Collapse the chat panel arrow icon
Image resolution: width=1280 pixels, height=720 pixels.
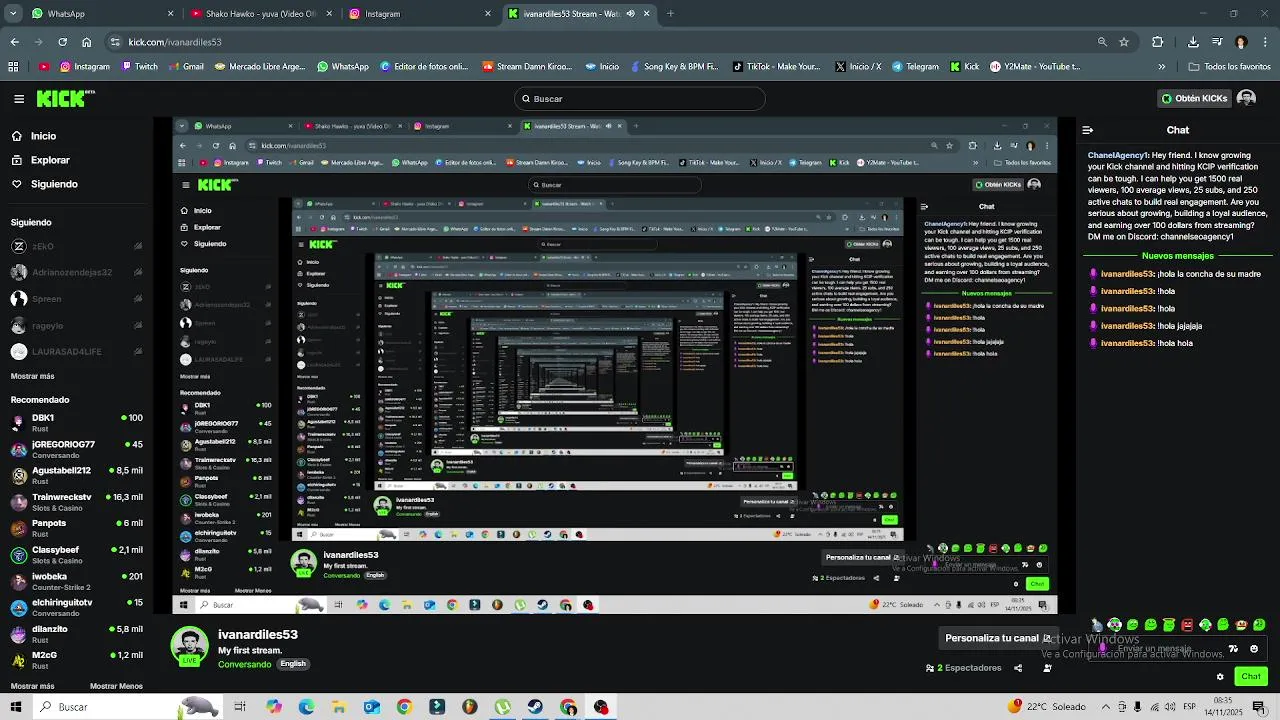coord(1088,130)
